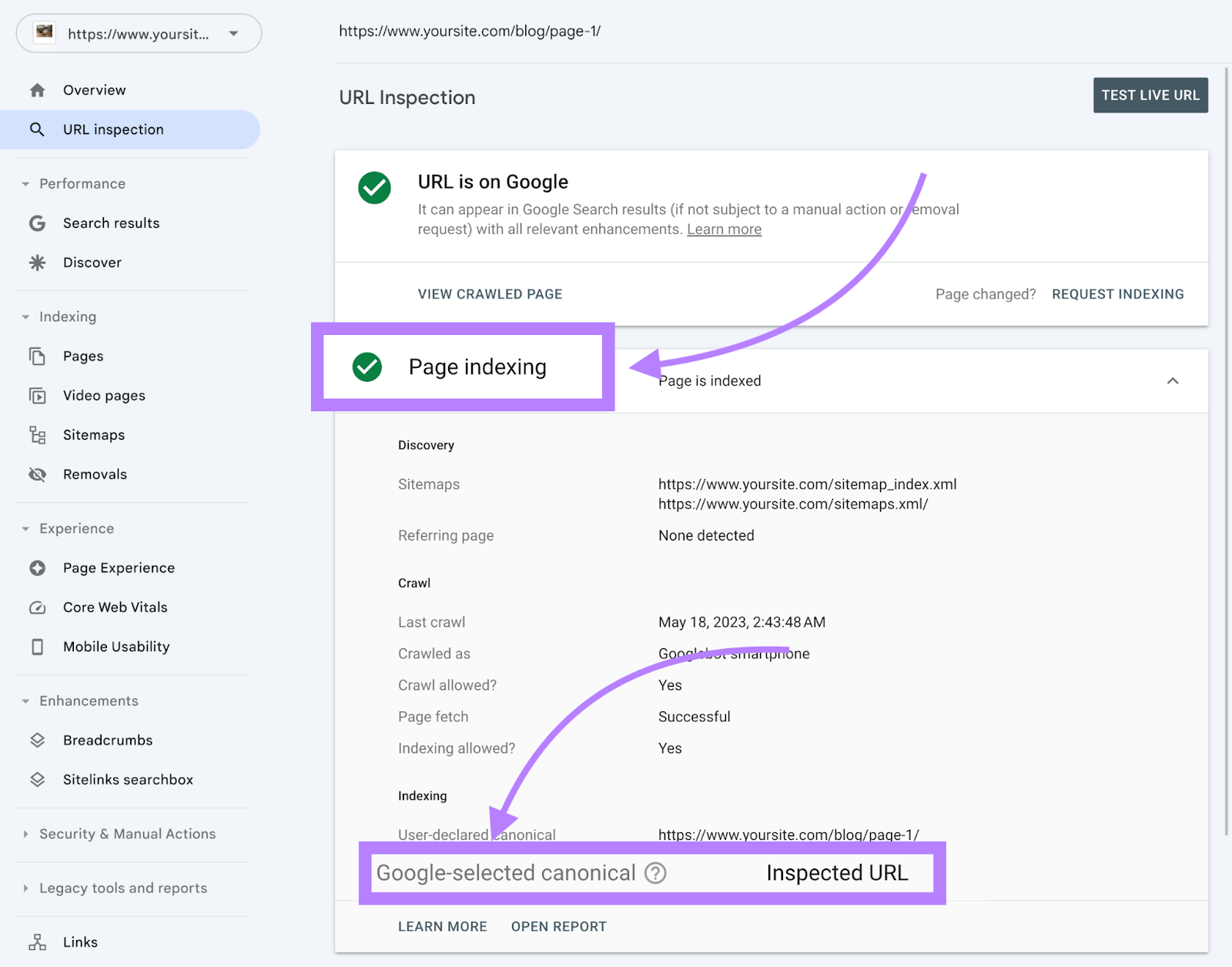Collapse the Page is indexed panel
Image resolution: width=1232 pixels, height=967 pixels.
tap(1173, 381)
